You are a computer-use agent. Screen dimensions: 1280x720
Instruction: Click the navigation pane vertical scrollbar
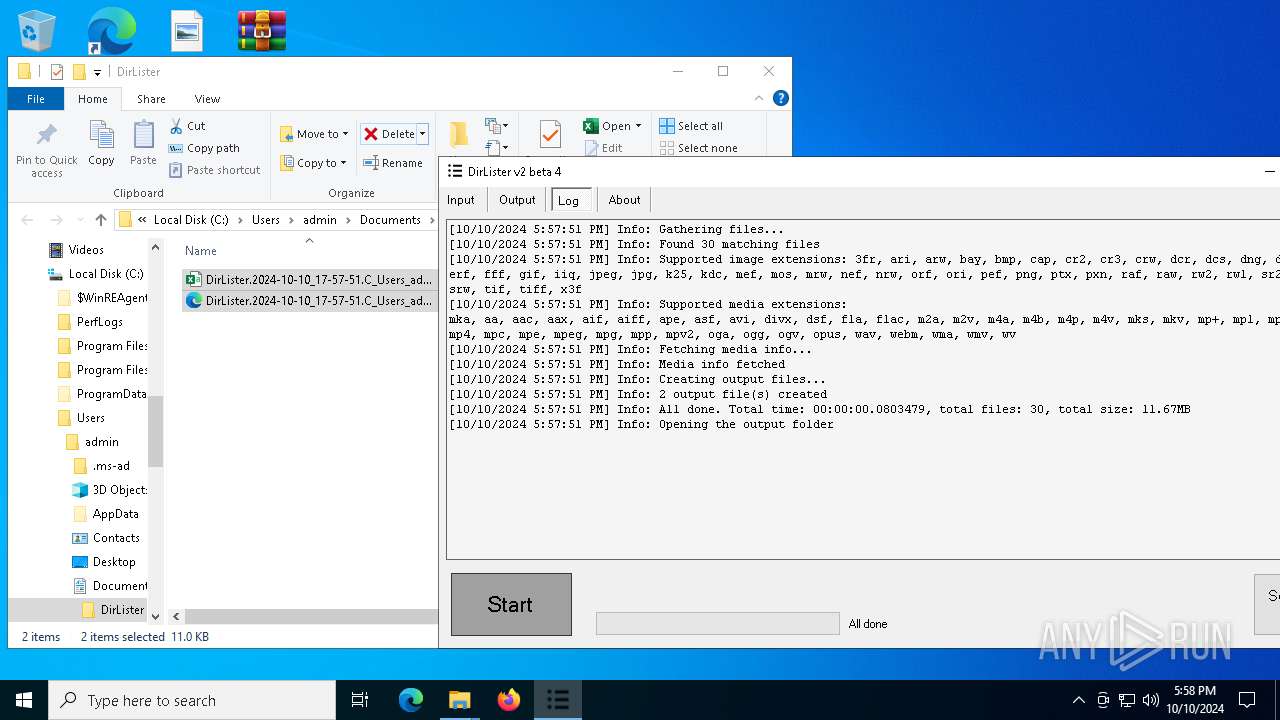tap(155, 431)
